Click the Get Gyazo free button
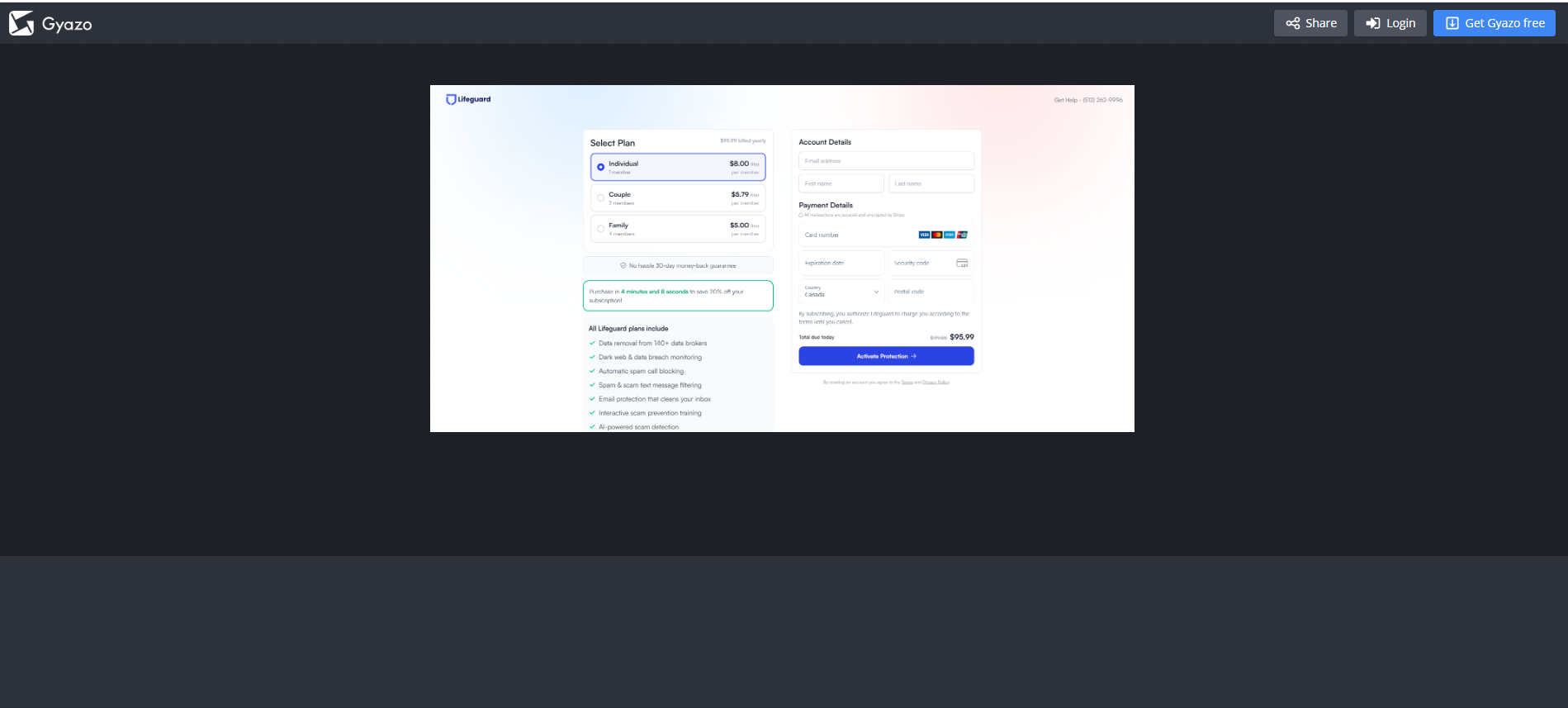This screenshot has width=1568, height=708. 1494,23
